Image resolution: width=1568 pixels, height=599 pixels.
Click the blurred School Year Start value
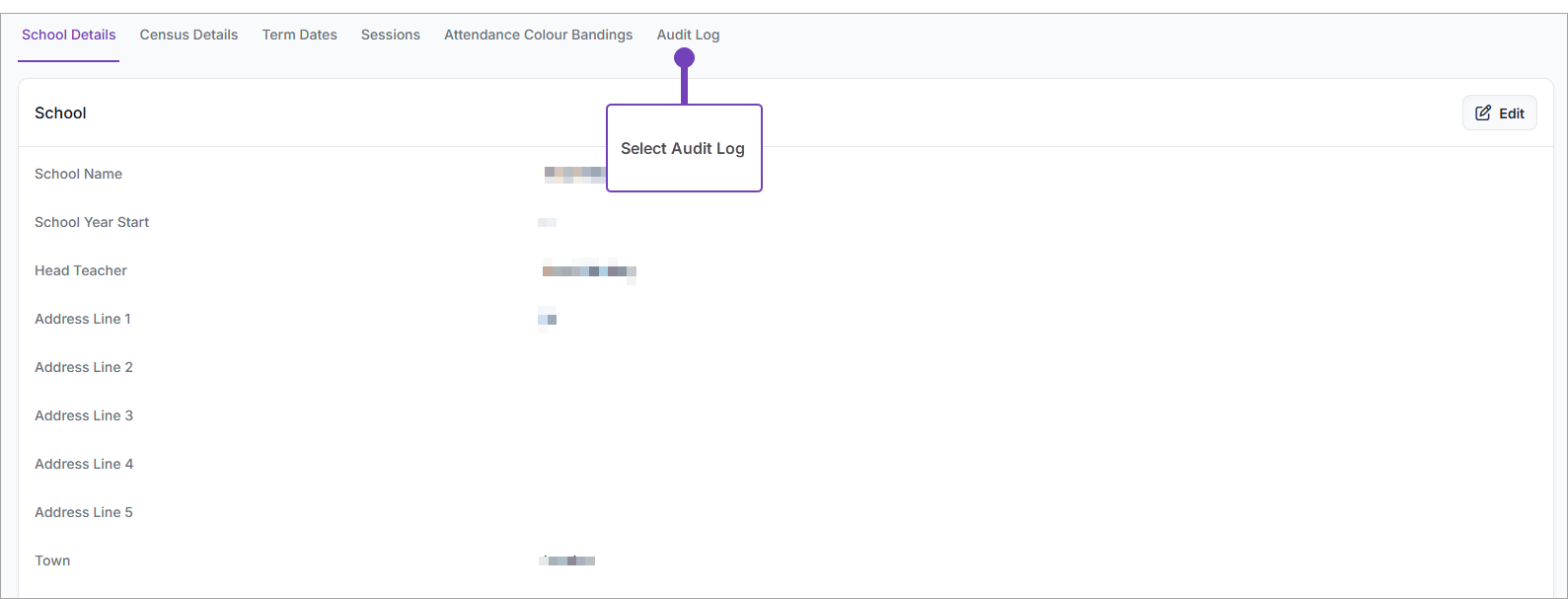click(548, 222)
